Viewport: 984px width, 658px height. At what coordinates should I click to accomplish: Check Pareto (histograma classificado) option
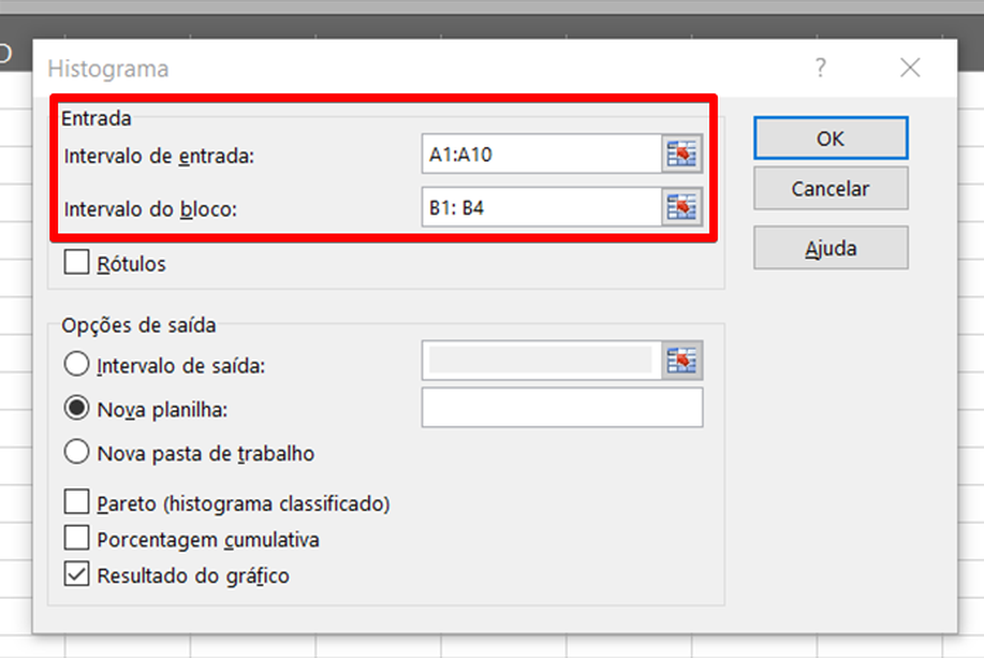pos(76,502)
